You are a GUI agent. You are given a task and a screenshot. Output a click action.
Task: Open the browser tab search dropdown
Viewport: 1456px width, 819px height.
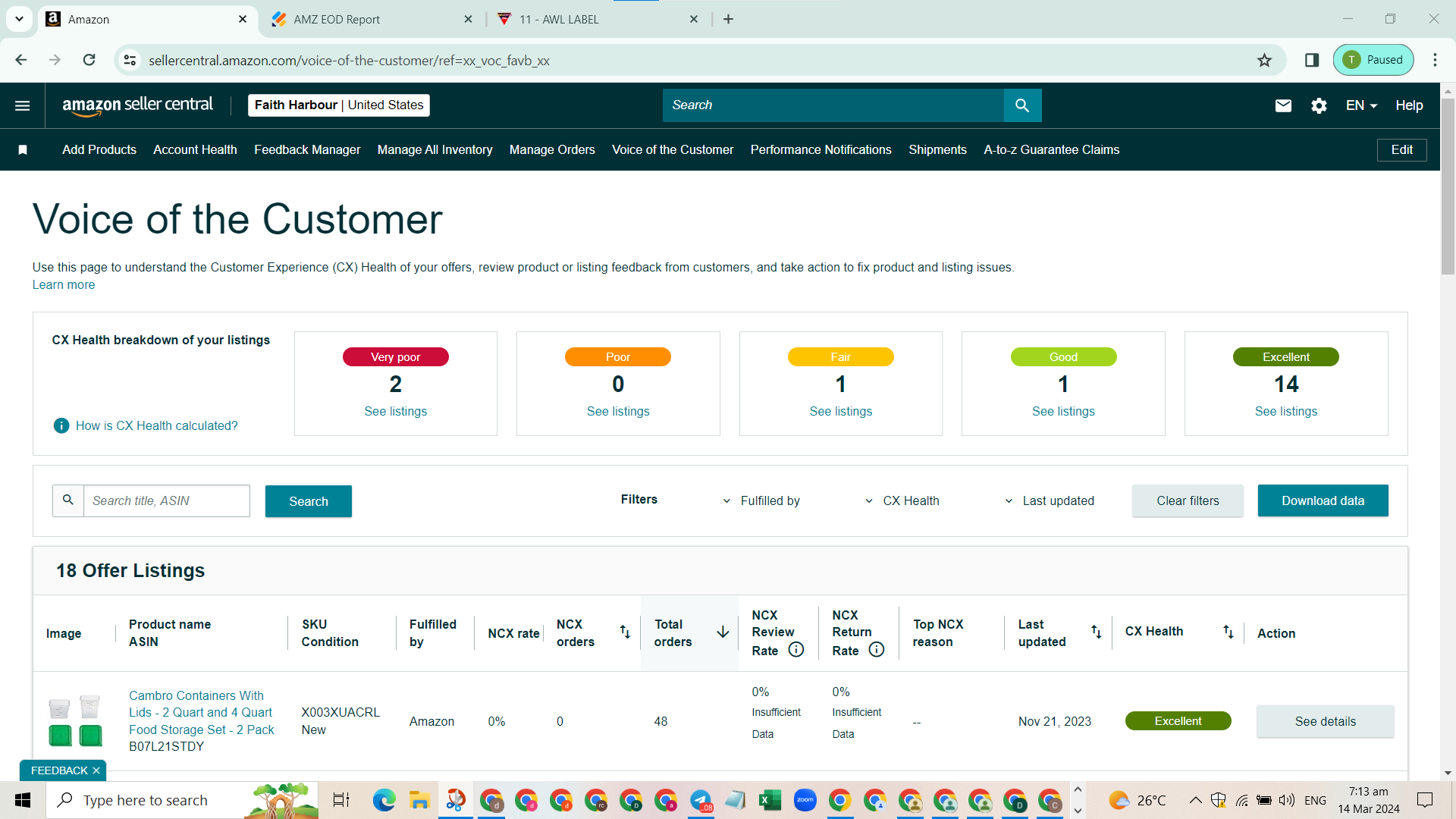pyautogui.click(x=19, y=19)
